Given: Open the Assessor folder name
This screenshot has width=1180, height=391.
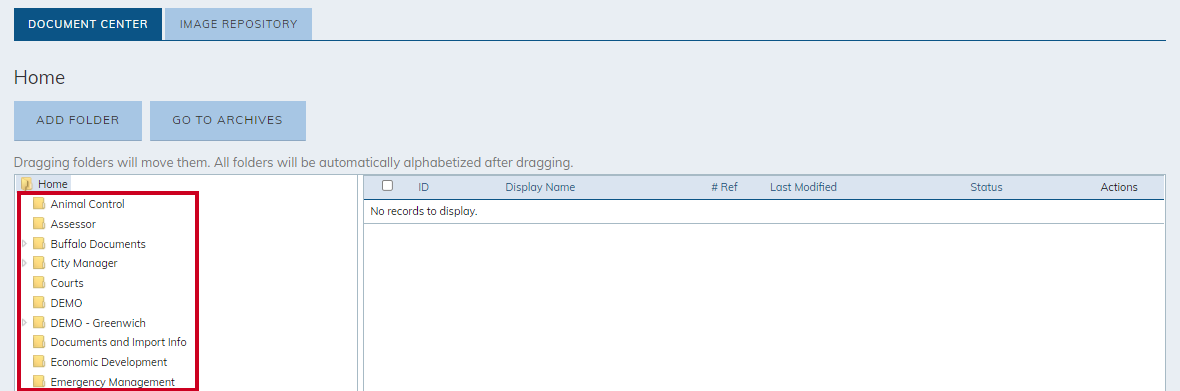Looking at the screenshot, I should click(73, 223).
